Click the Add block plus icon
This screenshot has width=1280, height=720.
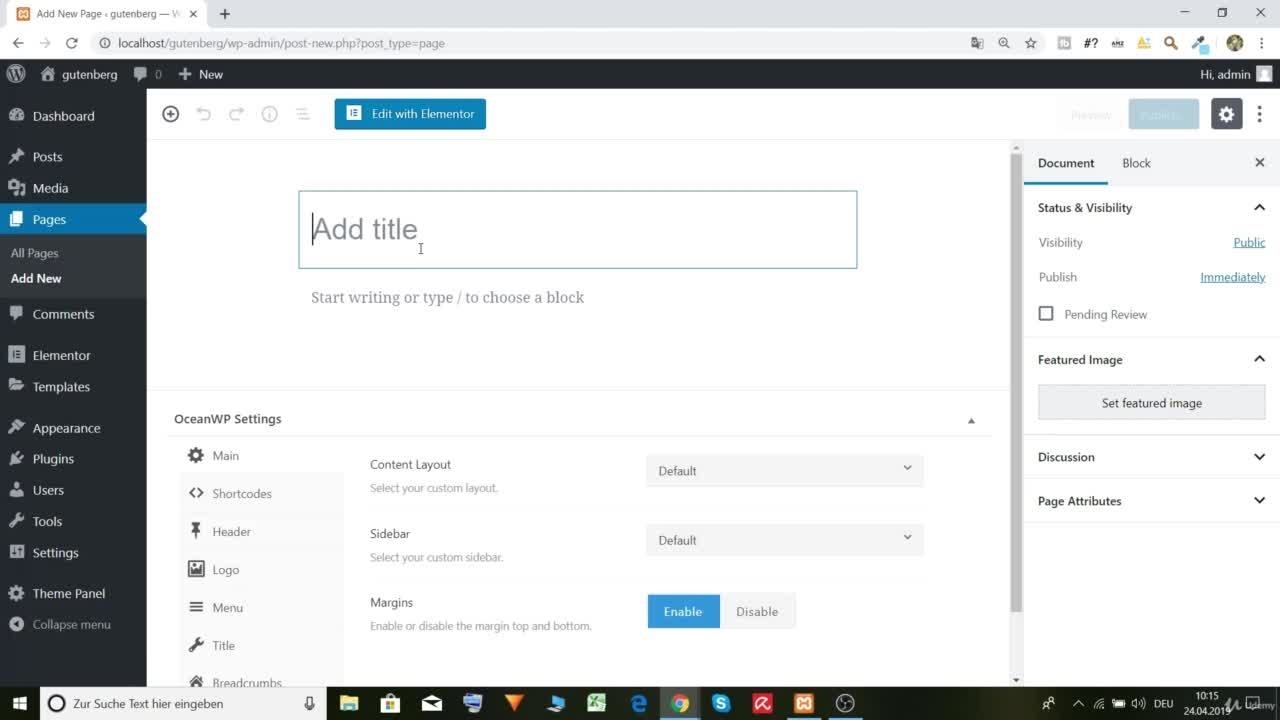tap(171, 114)
